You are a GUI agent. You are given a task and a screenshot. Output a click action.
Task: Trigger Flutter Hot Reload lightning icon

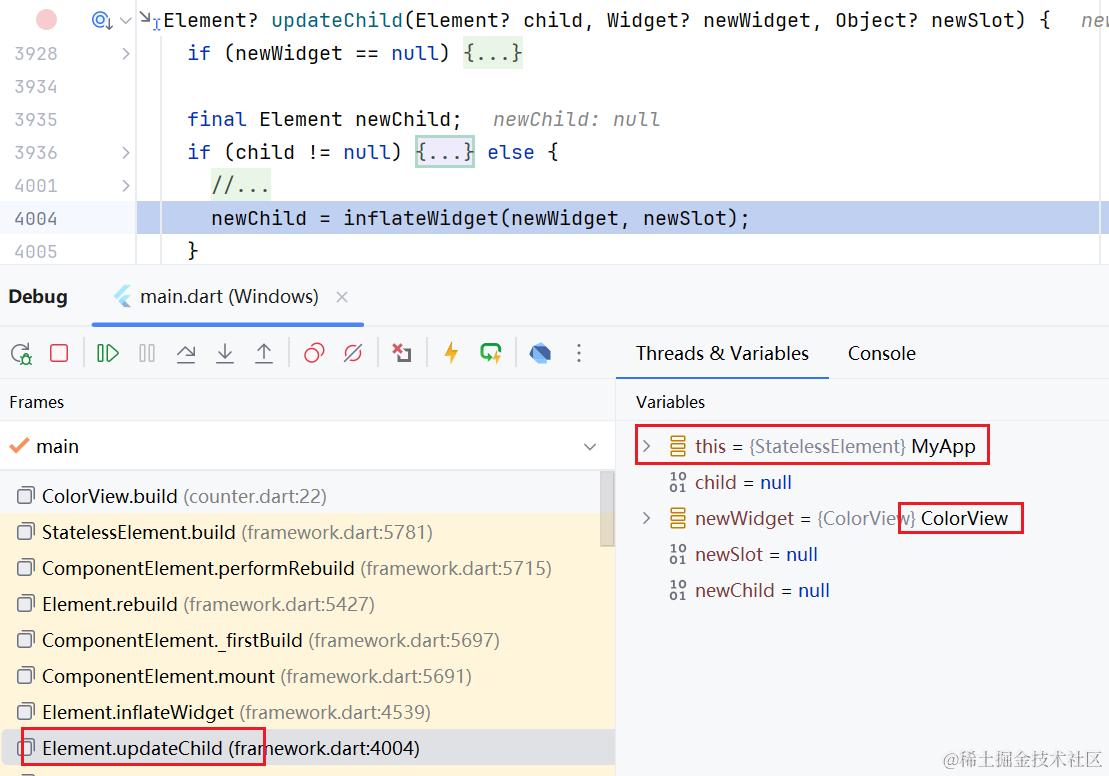(451, 353)
